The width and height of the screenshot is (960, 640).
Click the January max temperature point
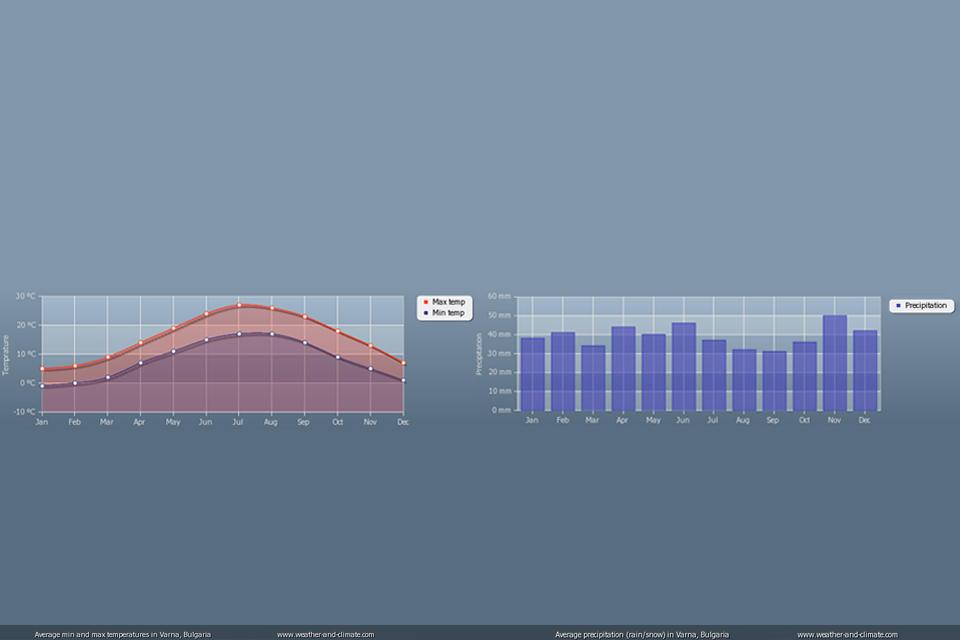(42, 369)
